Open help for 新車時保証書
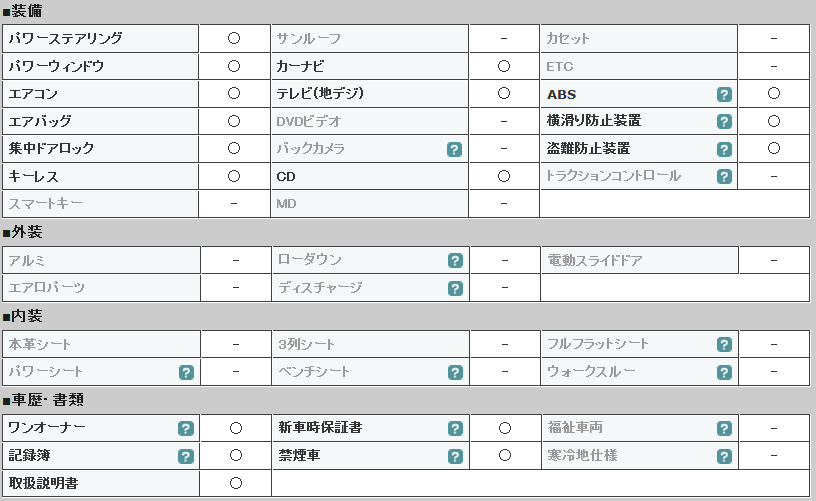 coord(455,429)
